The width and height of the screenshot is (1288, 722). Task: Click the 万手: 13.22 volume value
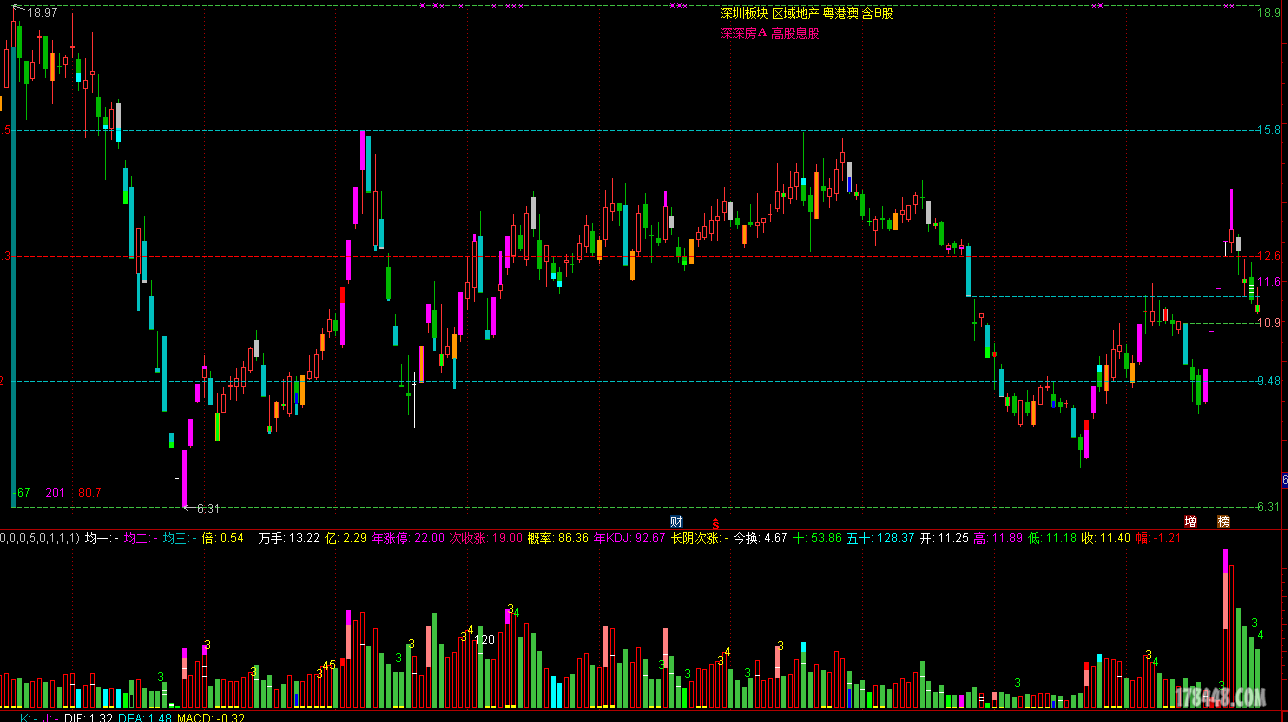(289, 538)
